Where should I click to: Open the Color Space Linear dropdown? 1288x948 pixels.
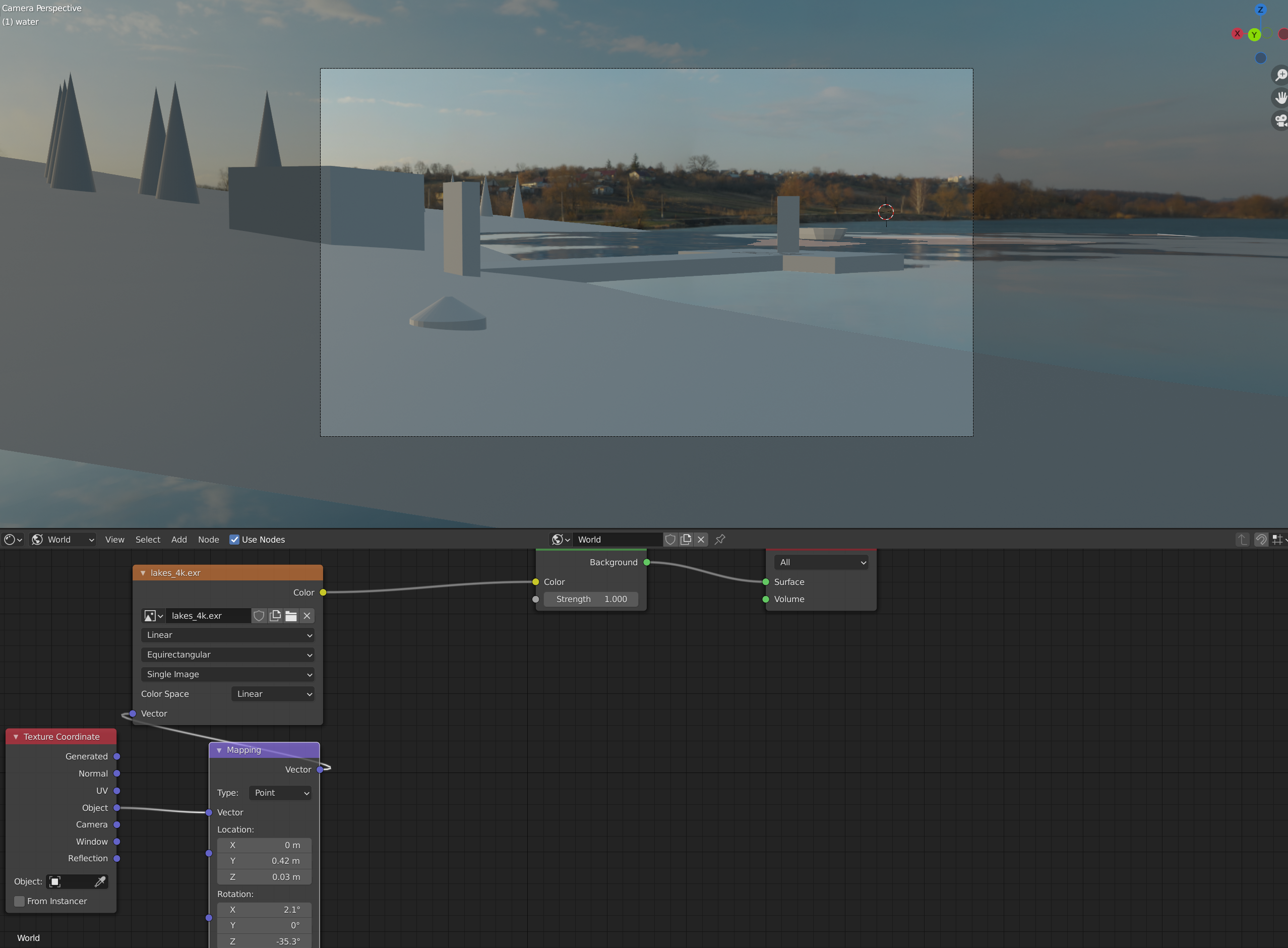click(x=274, y=694)
